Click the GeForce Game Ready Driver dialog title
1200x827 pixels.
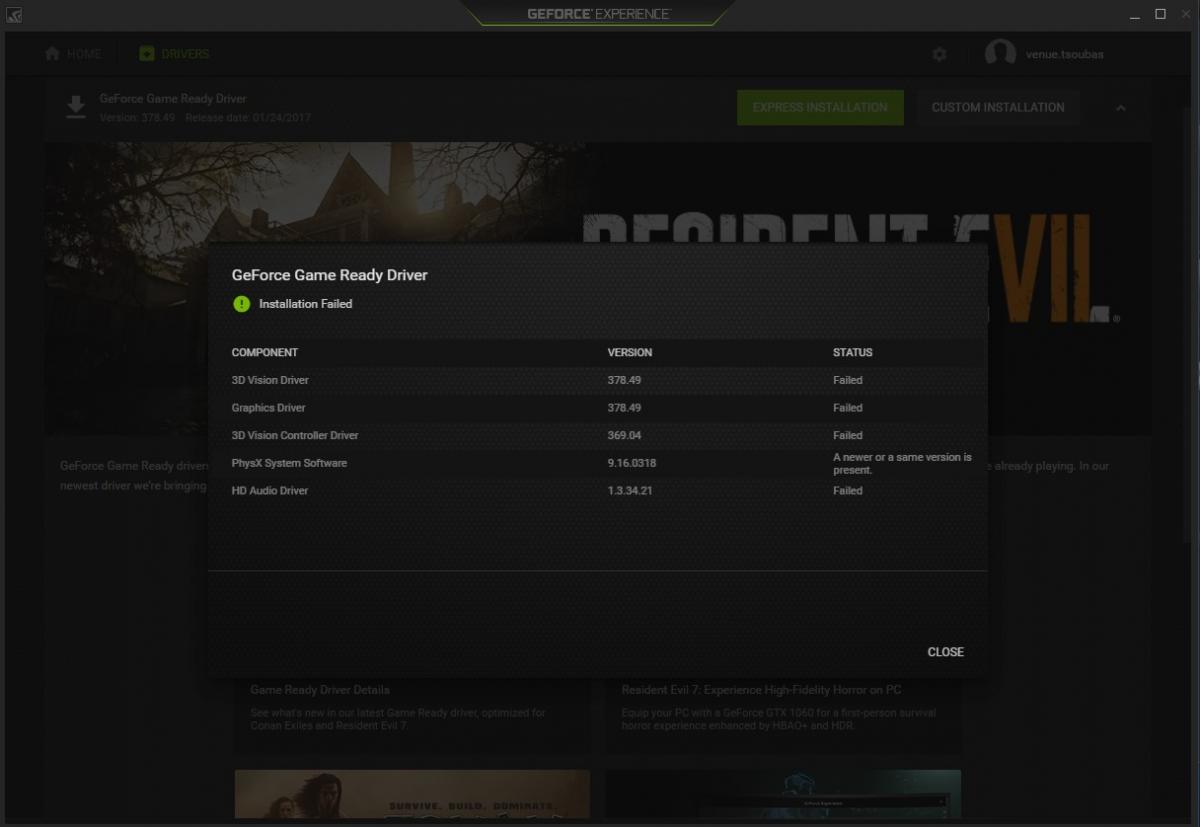(329, 275)
